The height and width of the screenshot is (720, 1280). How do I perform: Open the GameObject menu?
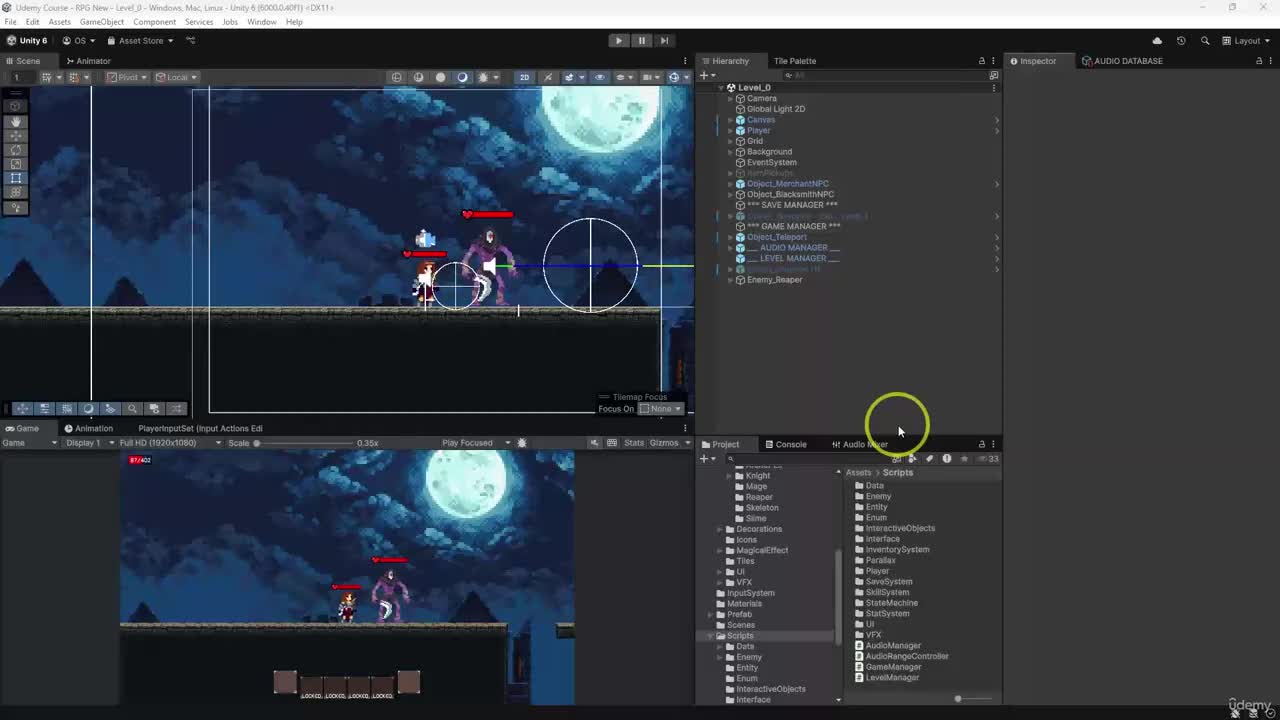pyautogui.click(x=102, y=22)
